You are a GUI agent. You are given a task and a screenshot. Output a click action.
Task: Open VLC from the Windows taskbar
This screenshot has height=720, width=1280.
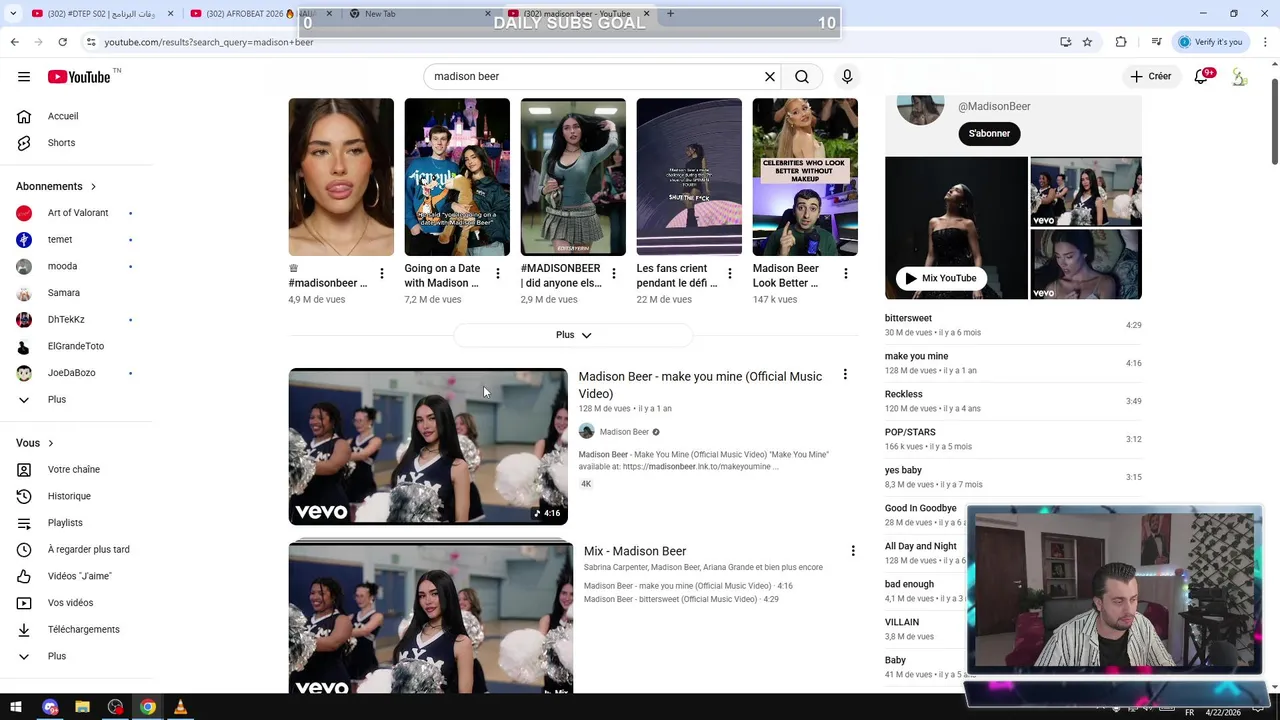tap(180, 707)
